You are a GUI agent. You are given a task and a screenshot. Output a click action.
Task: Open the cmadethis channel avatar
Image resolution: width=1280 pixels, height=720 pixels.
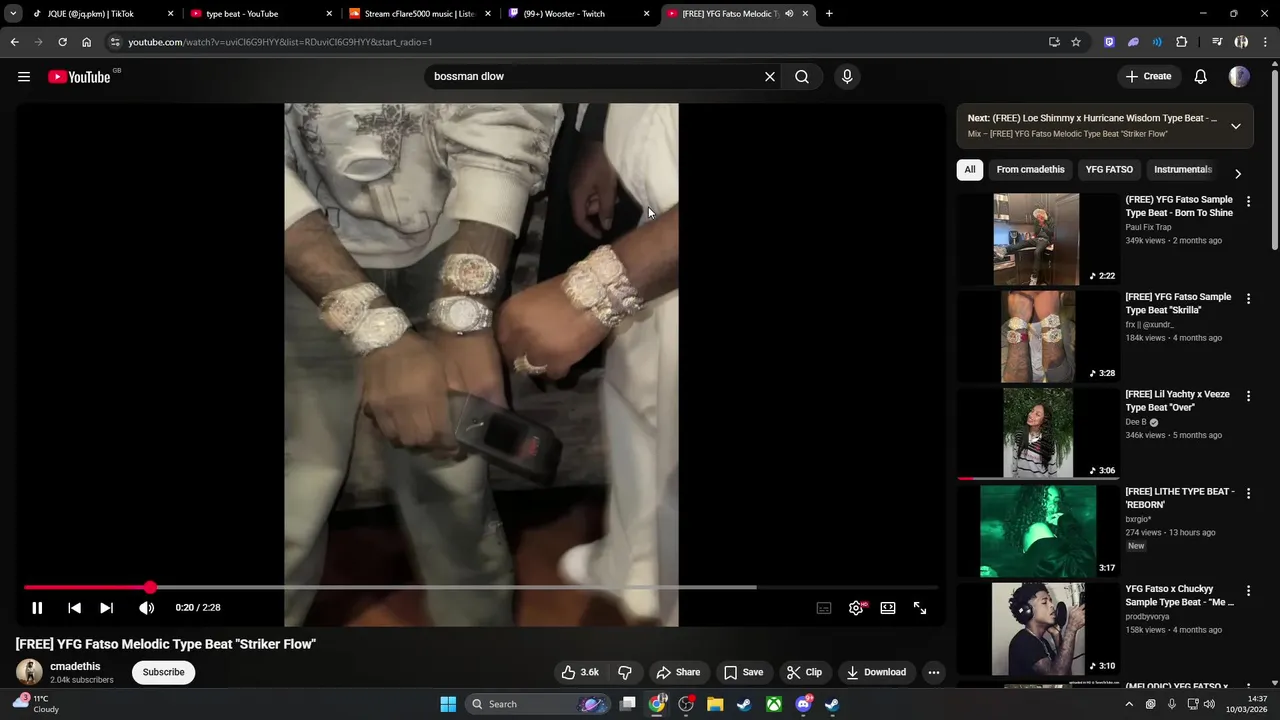pos(29,672)
